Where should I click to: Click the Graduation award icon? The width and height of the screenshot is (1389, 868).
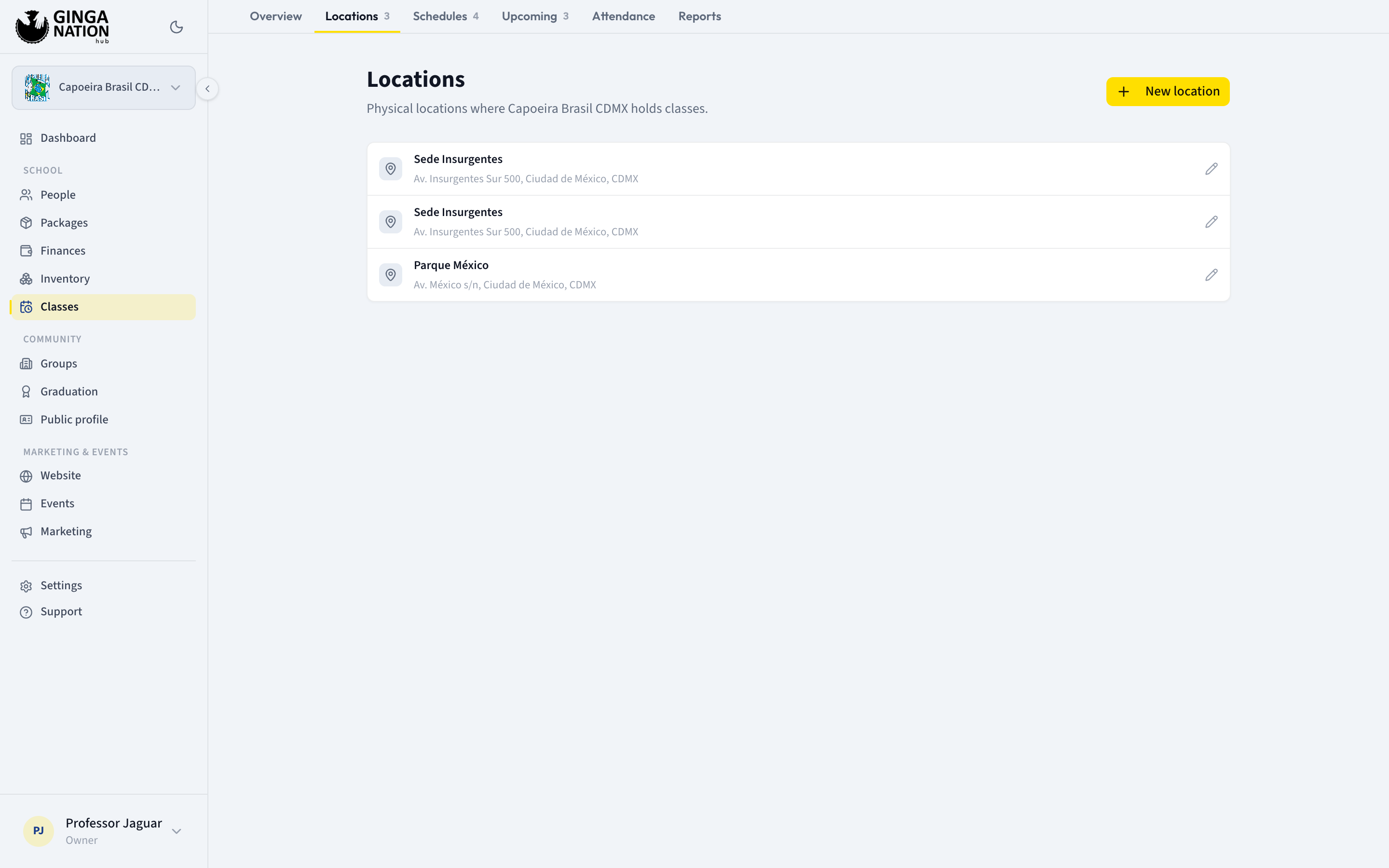[x=26, y=392]
